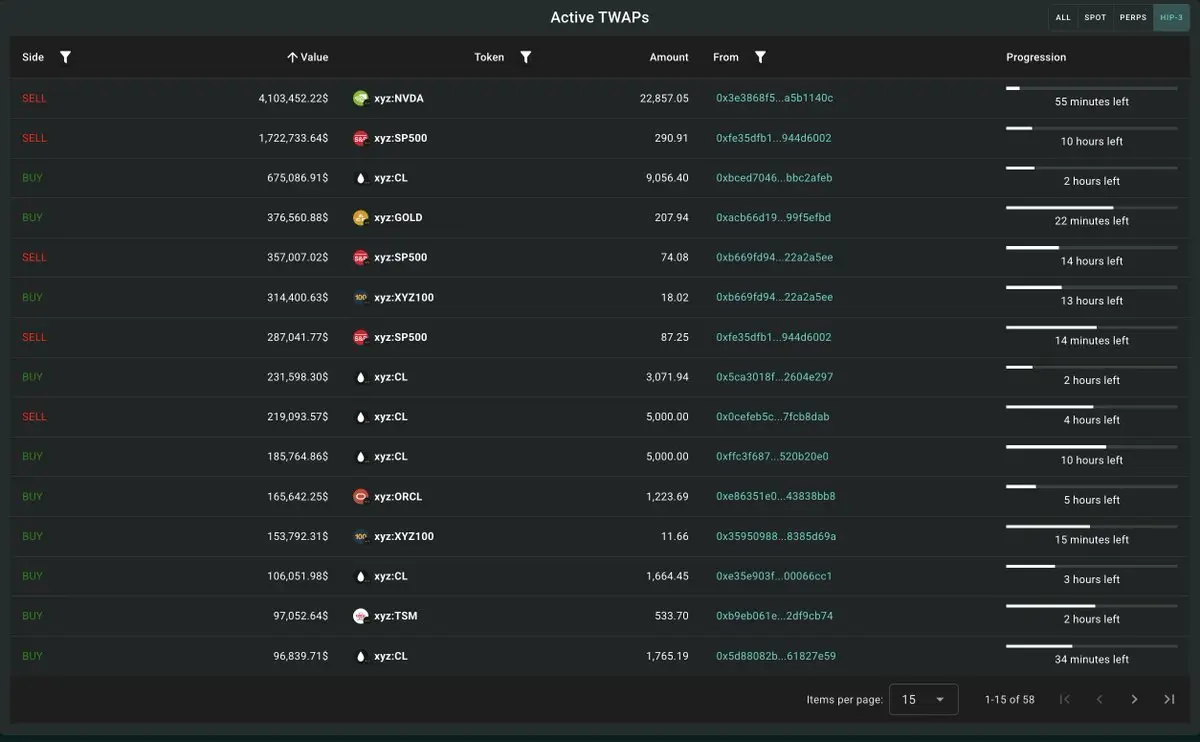
Task: Click the 1,223.69 amount cell
Action: pyautogui.click(x=667, y=496)
